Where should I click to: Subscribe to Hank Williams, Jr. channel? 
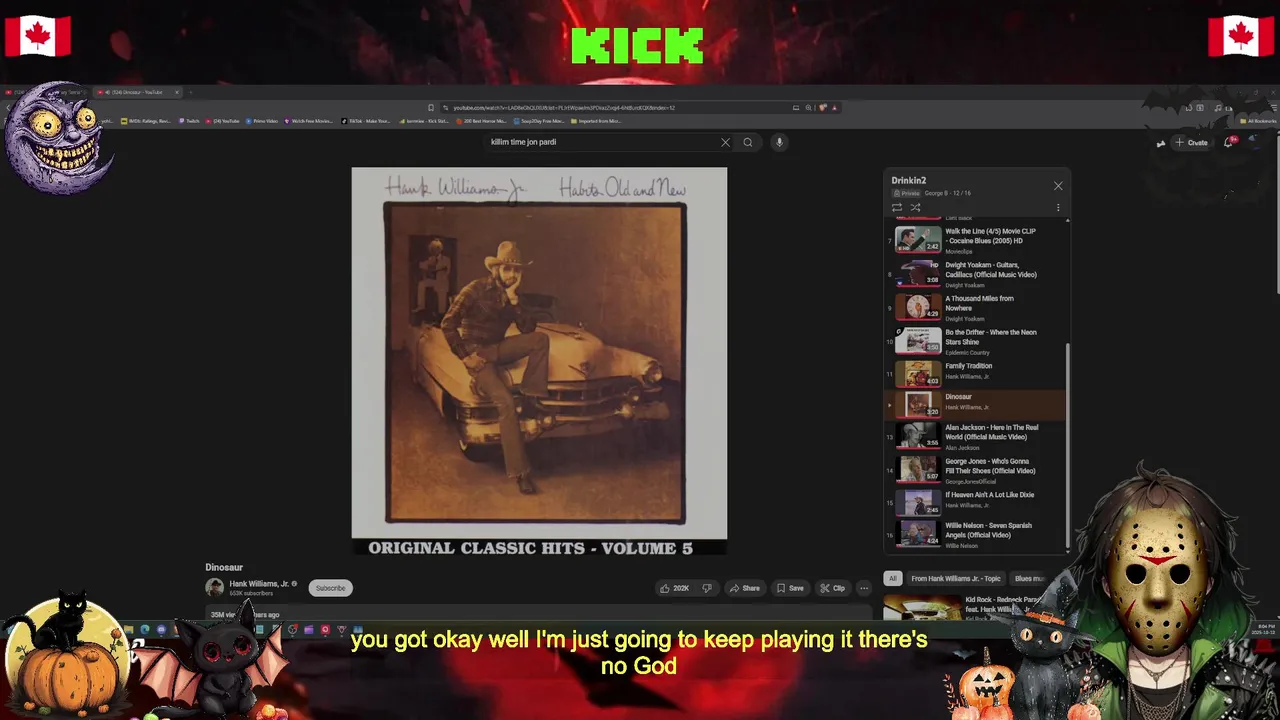pyautogui.click(x=330, y=588)
